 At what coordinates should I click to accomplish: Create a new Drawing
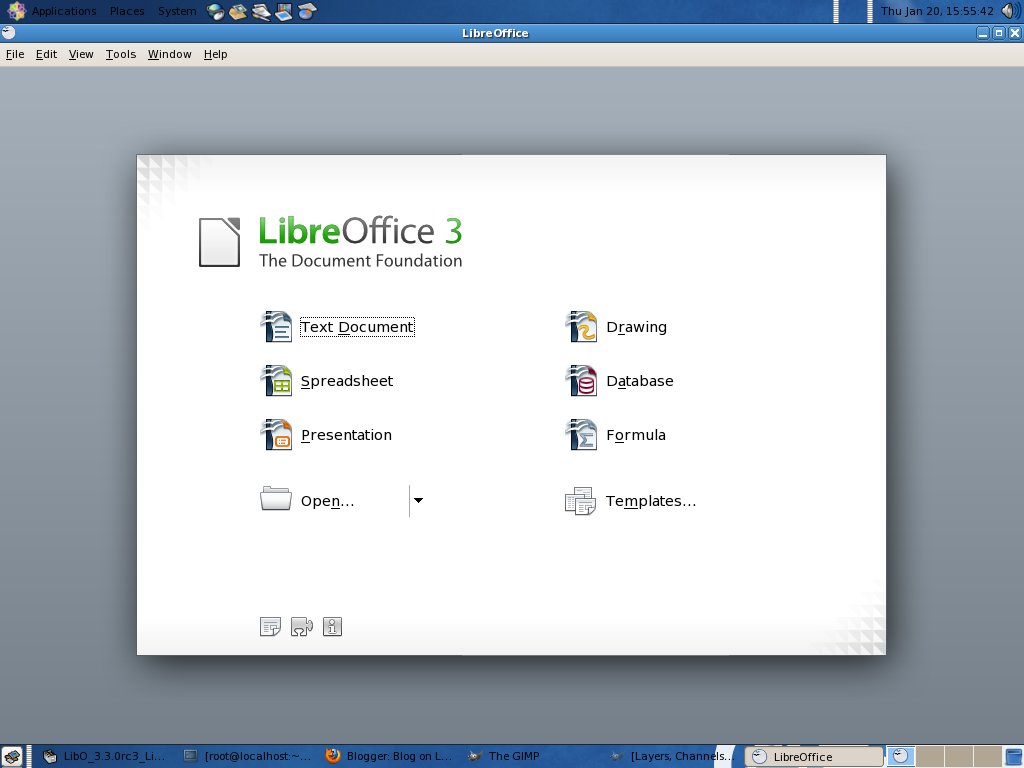(x=616, y=327)
